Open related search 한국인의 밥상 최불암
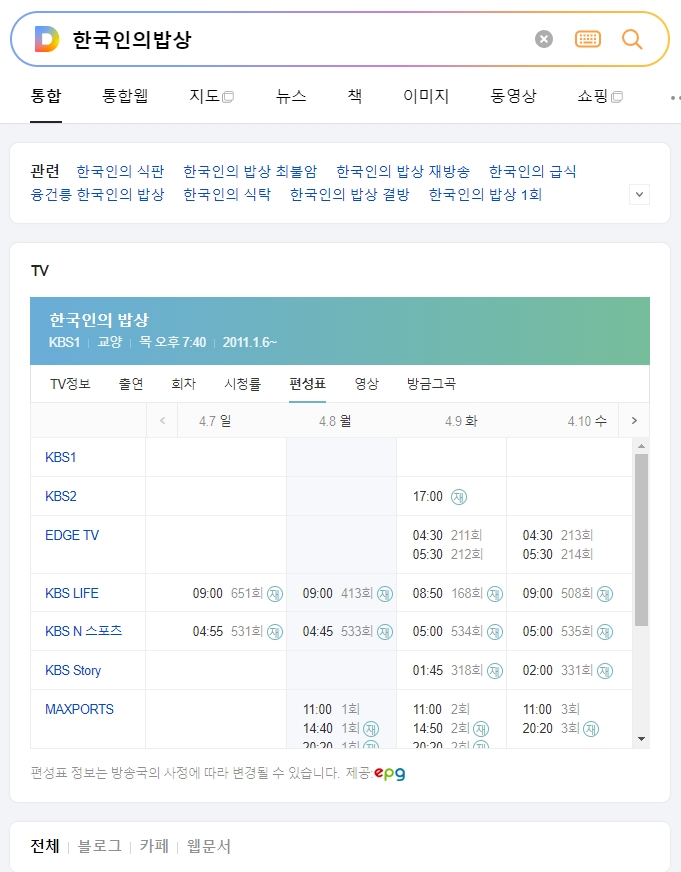This screenshot has width=681, height=872. click(250, 171)
